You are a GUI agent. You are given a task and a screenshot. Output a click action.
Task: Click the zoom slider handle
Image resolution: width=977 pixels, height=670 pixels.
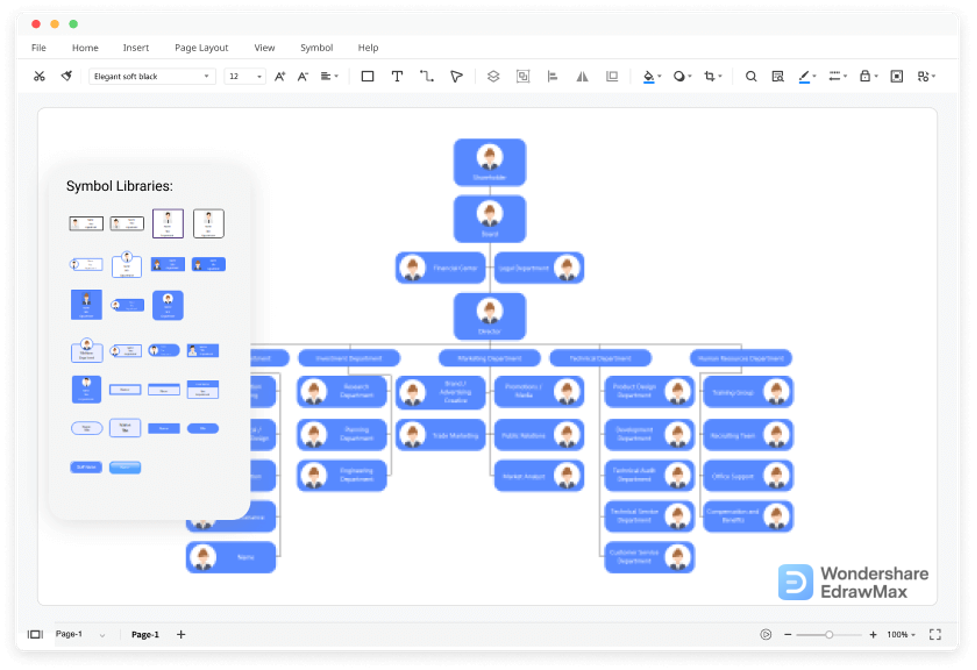[829, 634]
